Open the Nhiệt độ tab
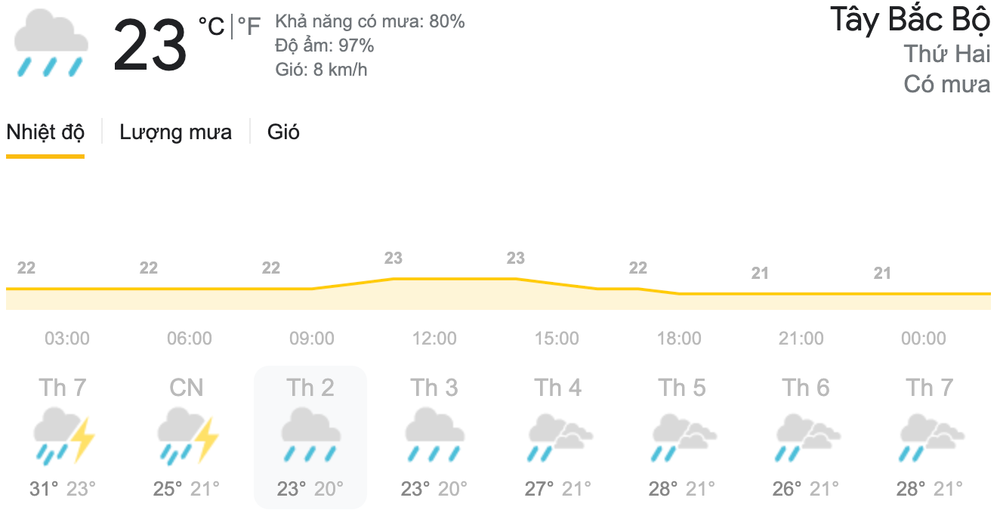1000x520 pixels. 45,132
